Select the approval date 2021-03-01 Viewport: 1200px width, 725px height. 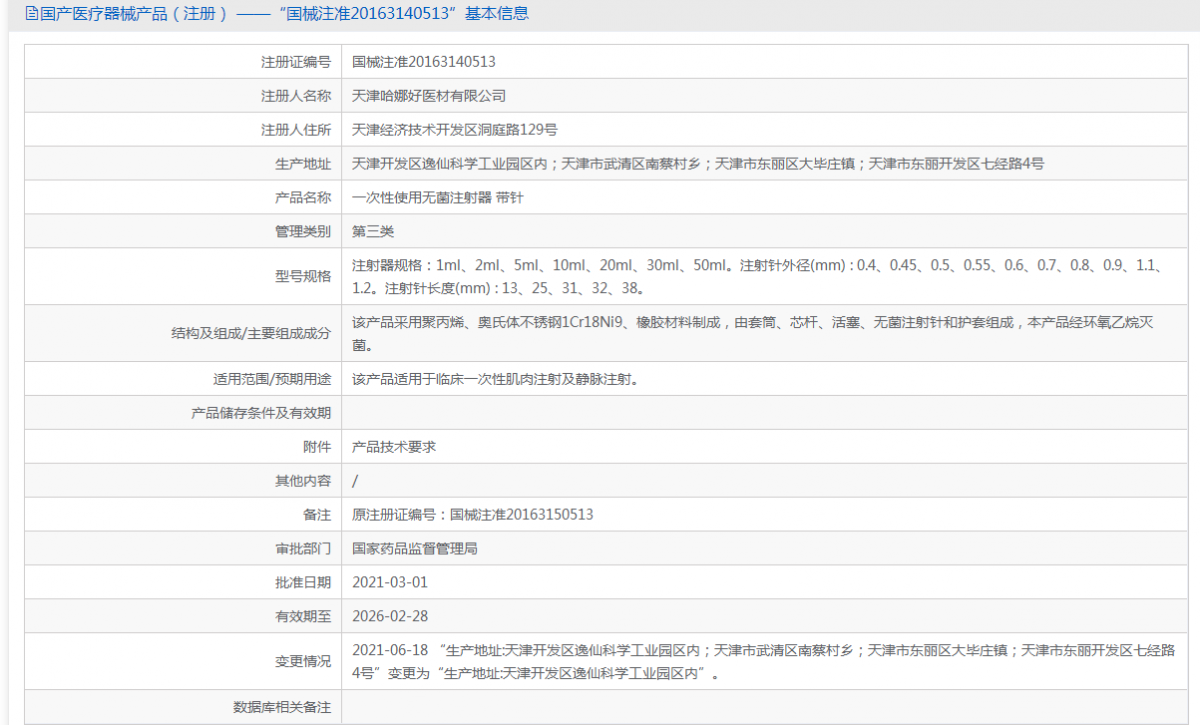pyautogui.click(x=390, y=582)
